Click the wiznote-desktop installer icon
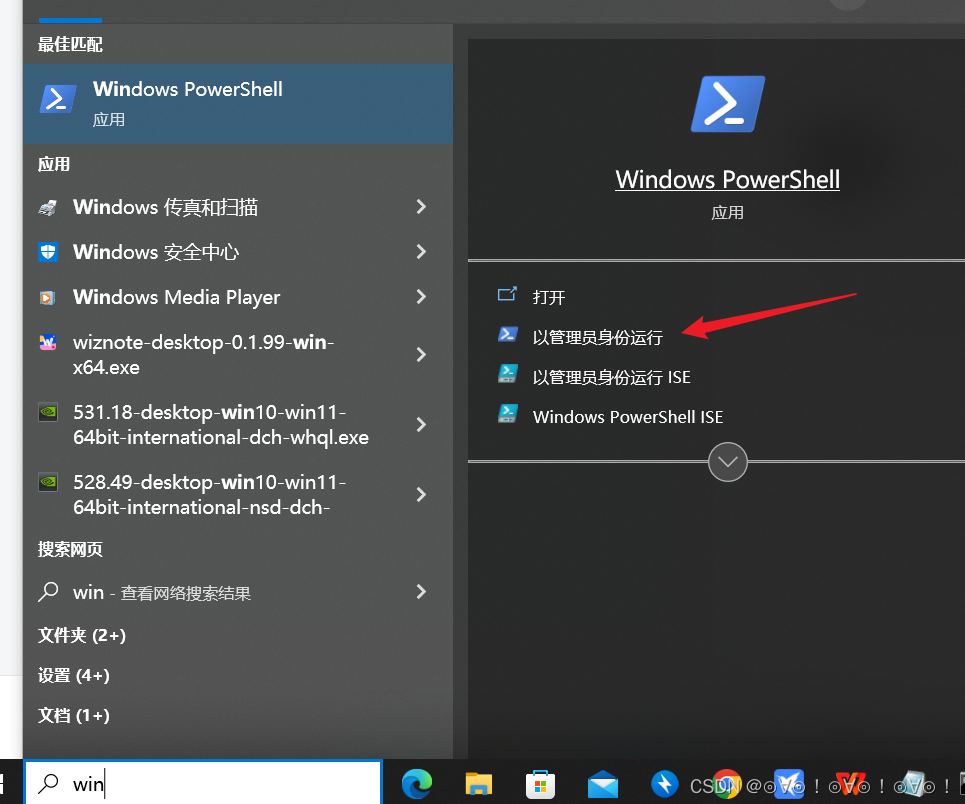 48,342
